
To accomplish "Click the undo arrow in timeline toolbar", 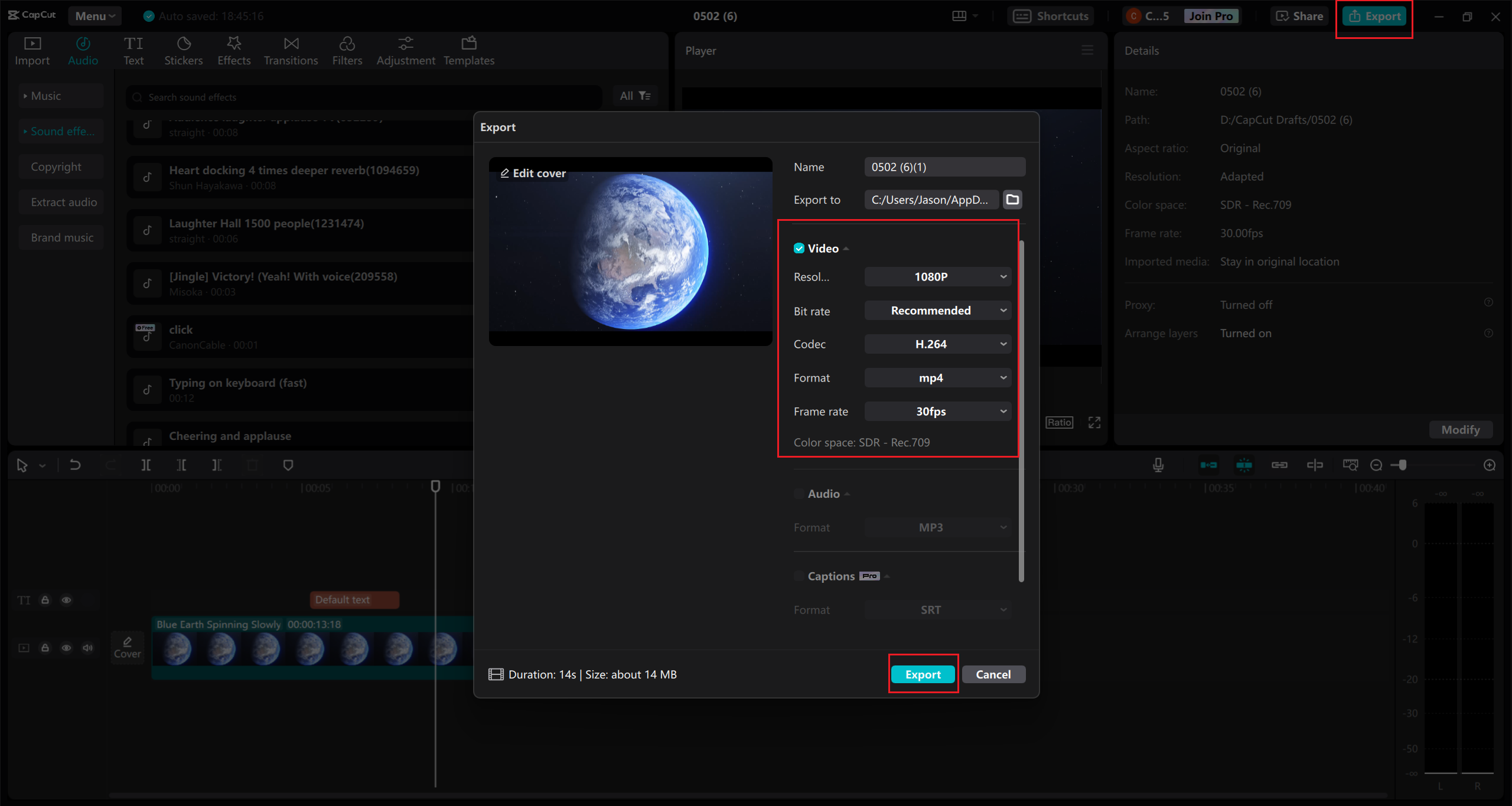I will pyautogui.click(x=75, y=465).
